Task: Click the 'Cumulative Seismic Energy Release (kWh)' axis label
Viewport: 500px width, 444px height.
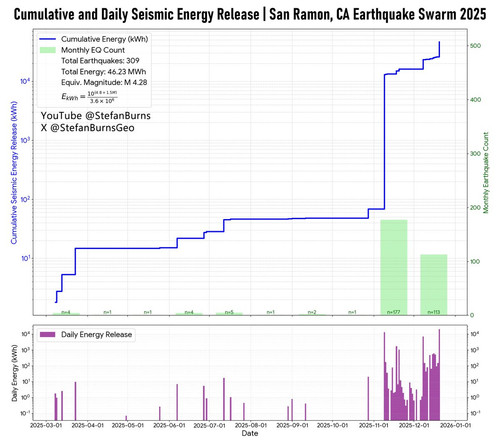Action: click(14, 172)
